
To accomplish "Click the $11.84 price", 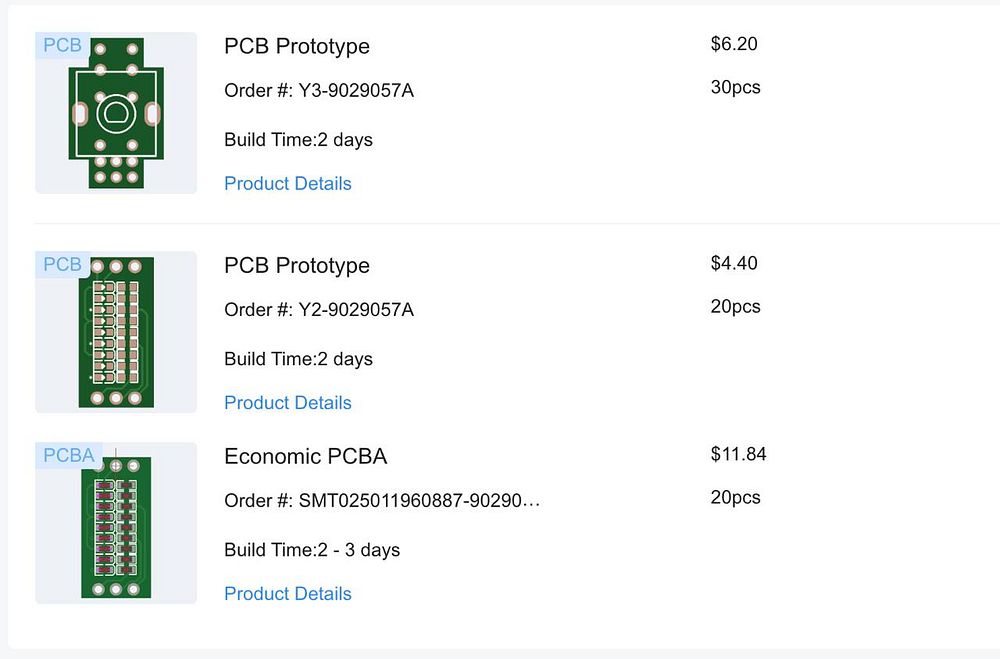I will click(x=738, y=454).
